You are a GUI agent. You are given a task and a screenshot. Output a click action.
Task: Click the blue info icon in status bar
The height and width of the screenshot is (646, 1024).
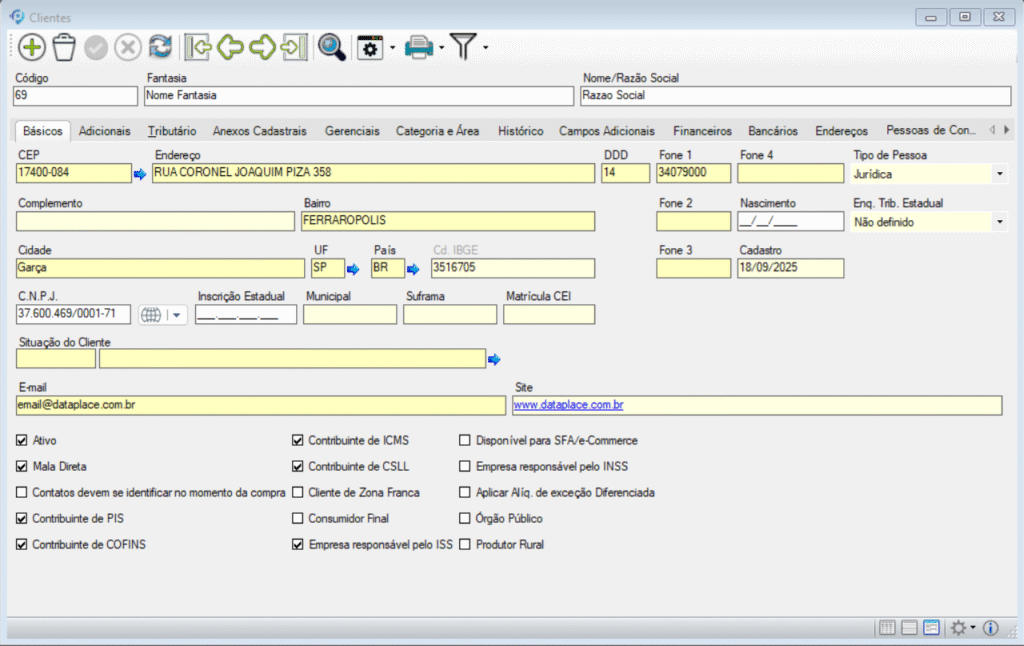click(991, 628)
